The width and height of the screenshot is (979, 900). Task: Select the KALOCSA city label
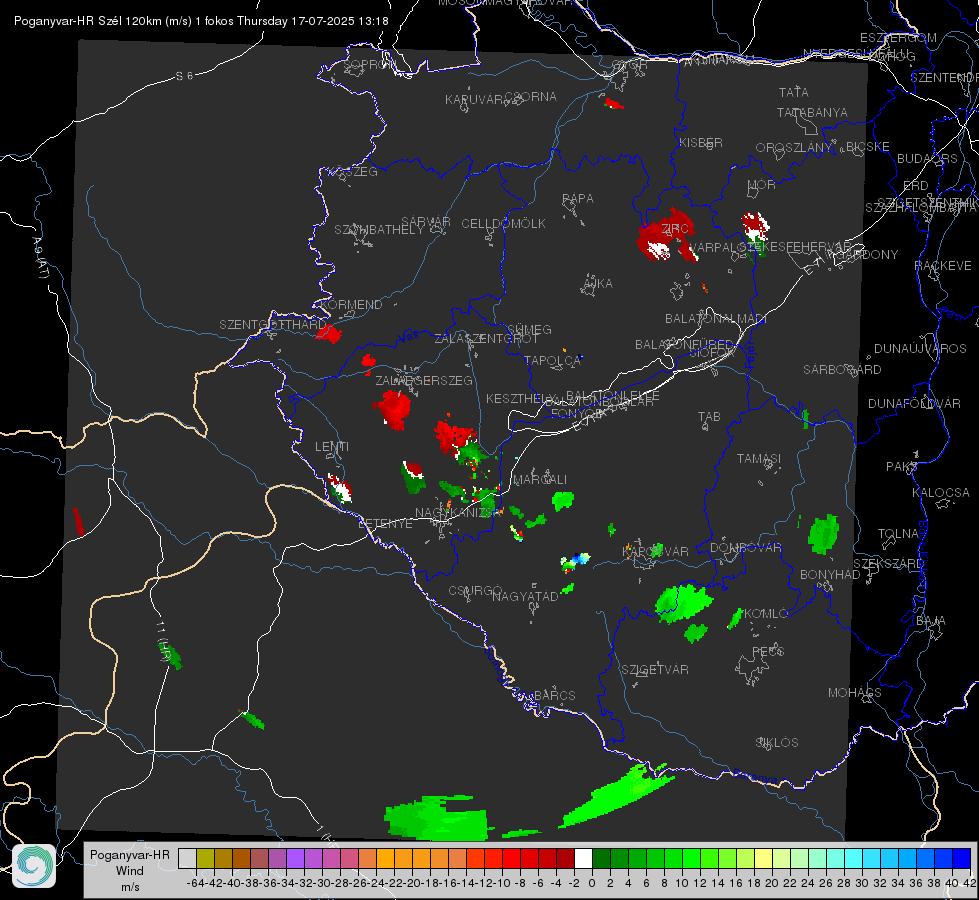(x=941, y=493)
